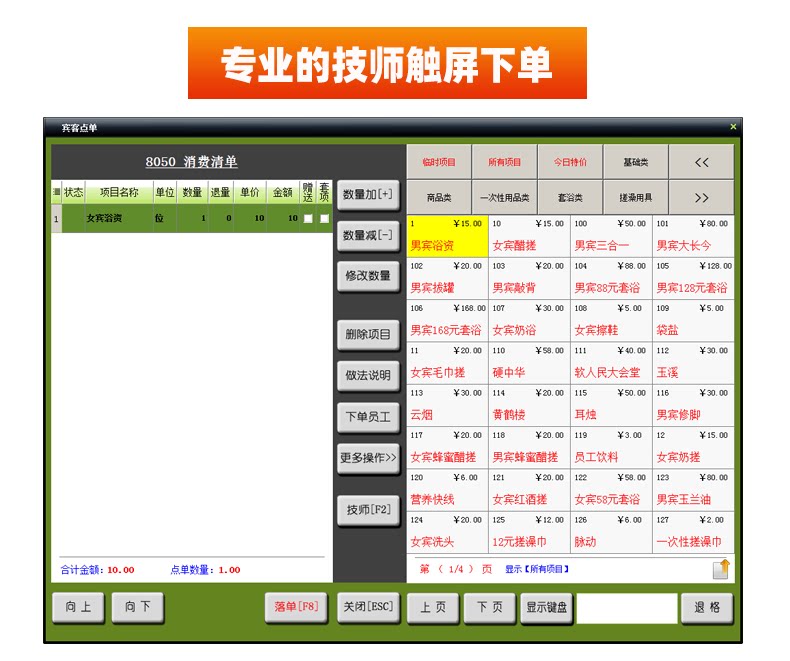This screenshot has height=661, width=790.
Task: Add item 男宾拔罐
Action: (x=447, y=278)
